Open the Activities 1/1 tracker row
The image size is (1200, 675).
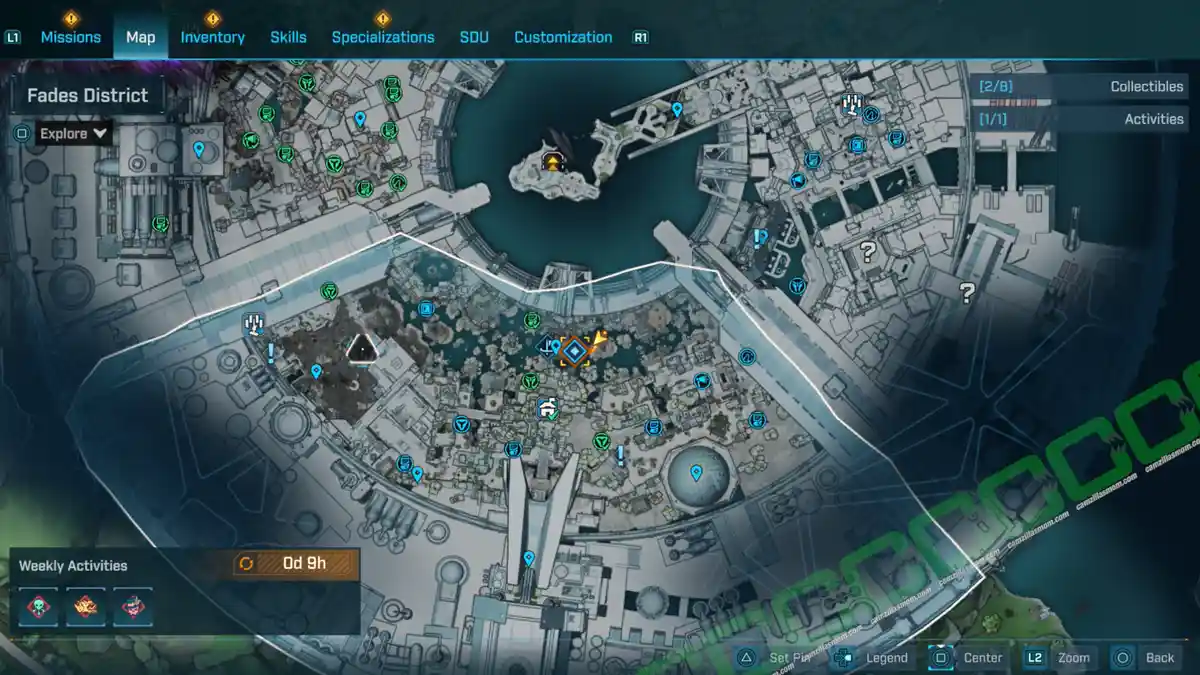[x=1084, y=119]
